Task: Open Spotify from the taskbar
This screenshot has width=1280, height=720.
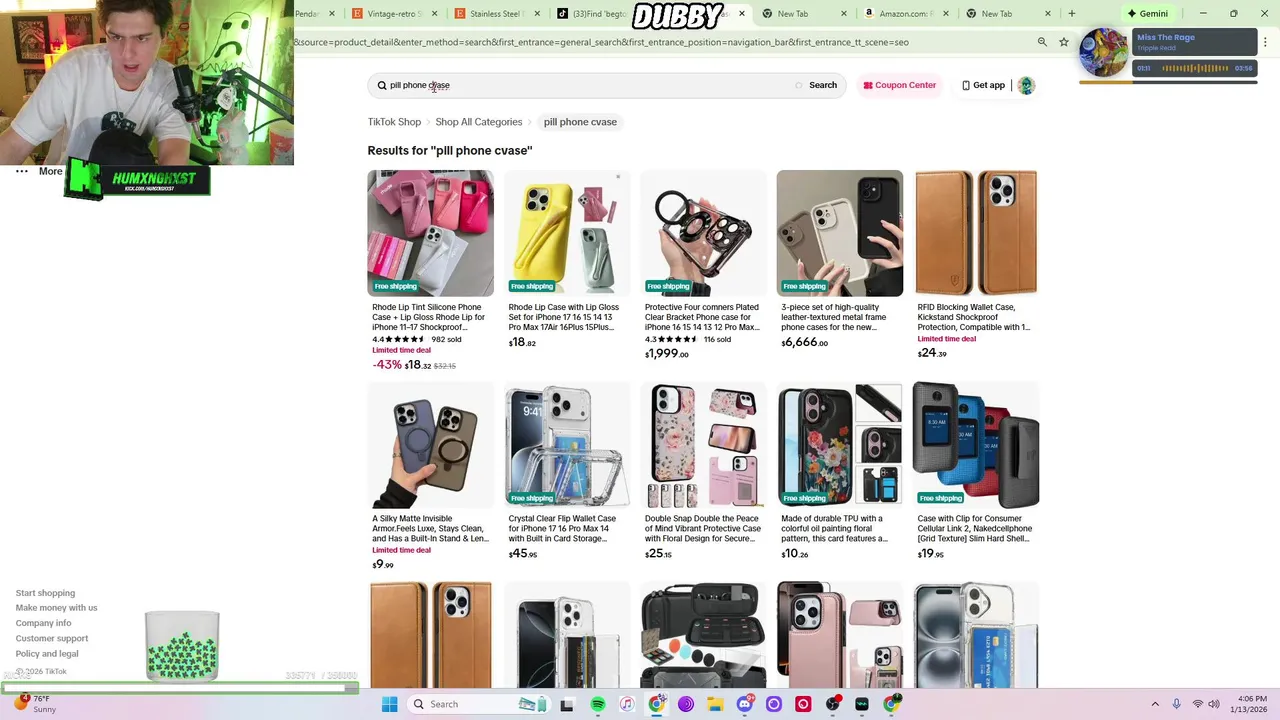Action: 598,704
